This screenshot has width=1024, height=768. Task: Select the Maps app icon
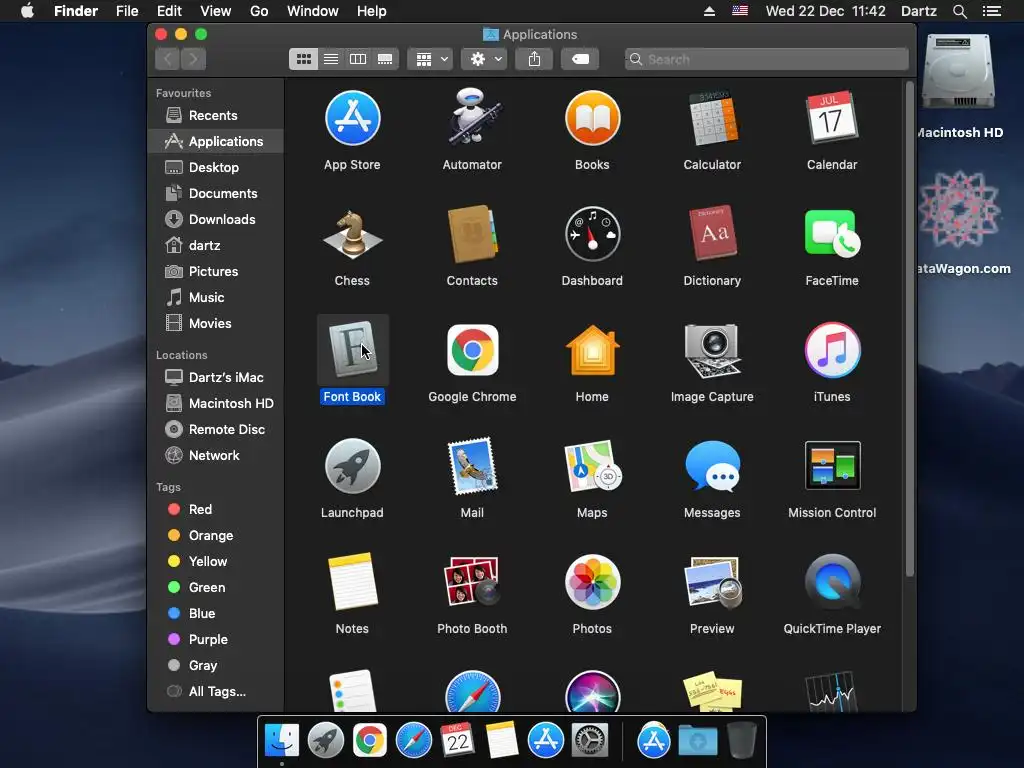592,466
